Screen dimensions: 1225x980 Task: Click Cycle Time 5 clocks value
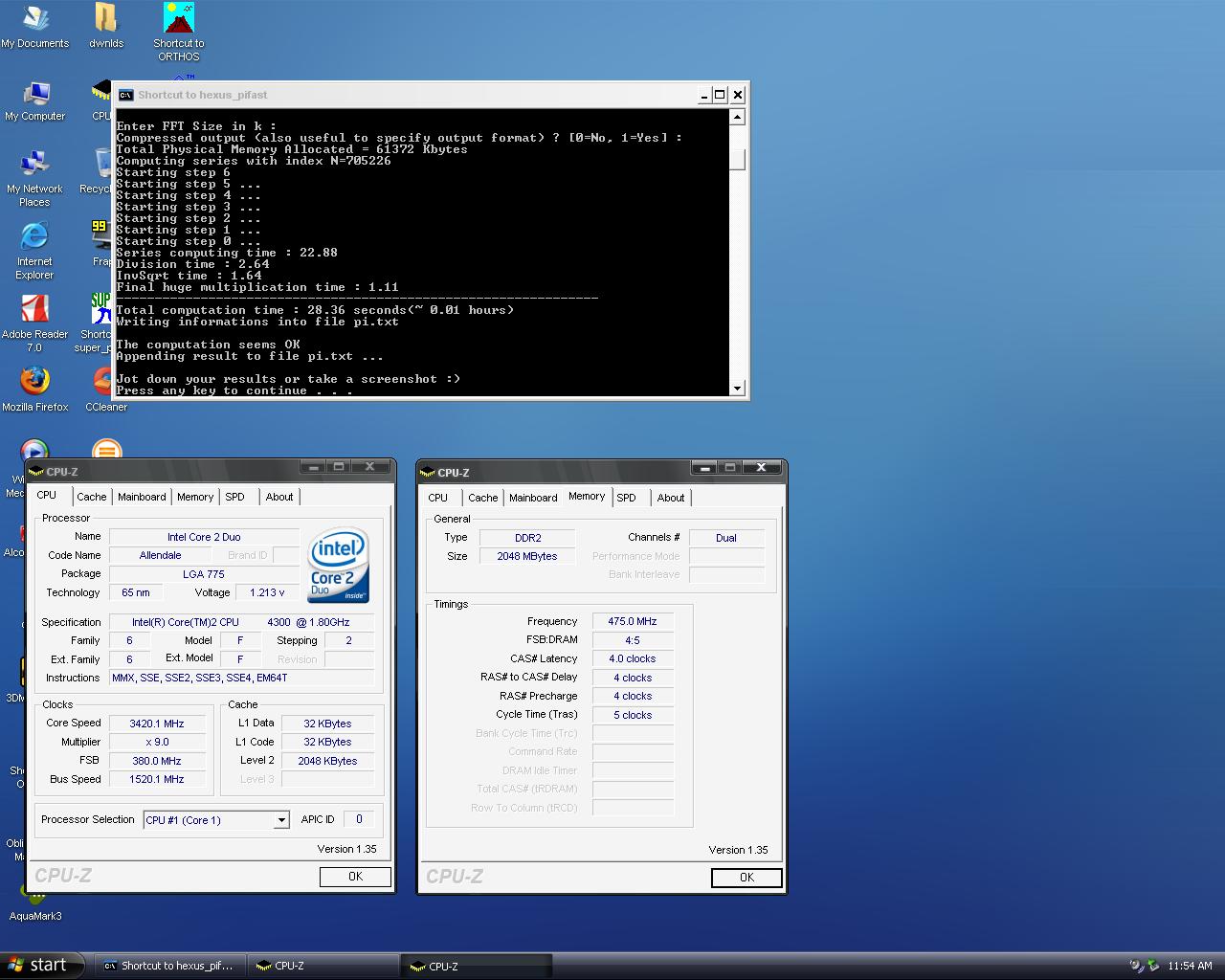coord(633,715)
